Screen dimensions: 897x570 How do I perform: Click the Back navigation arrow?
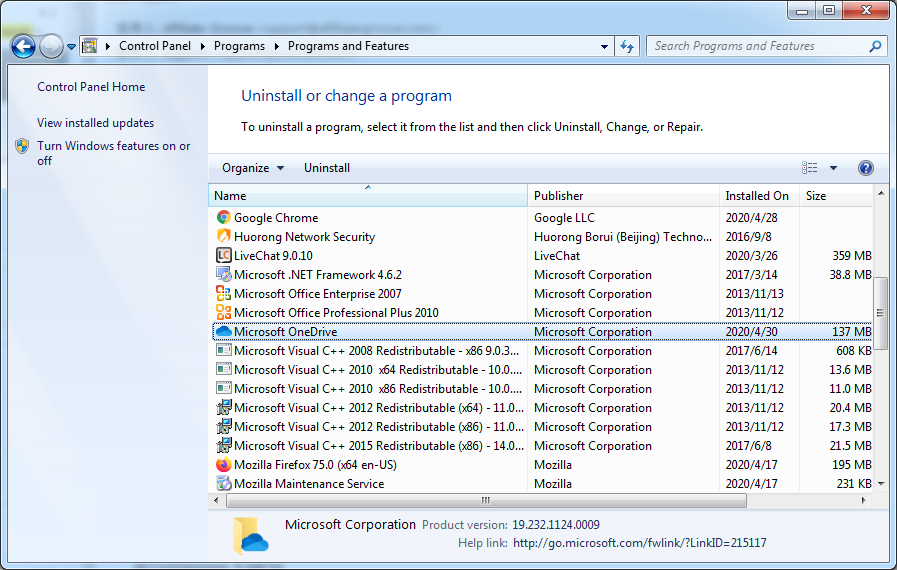tap(23, 46)
